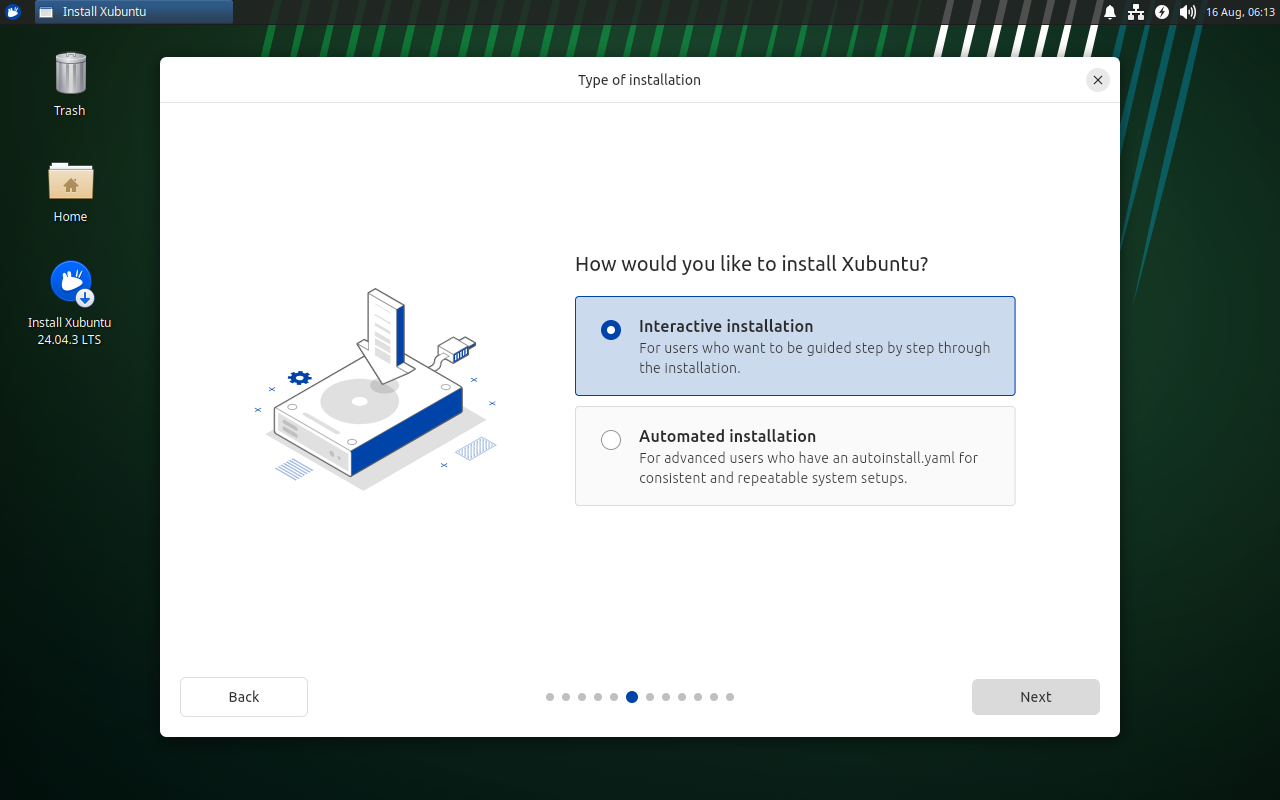Screen dimensions: 1280x800
Task: Open the clock showing 16 Aug, 06:13
Action: [1240, 12]
